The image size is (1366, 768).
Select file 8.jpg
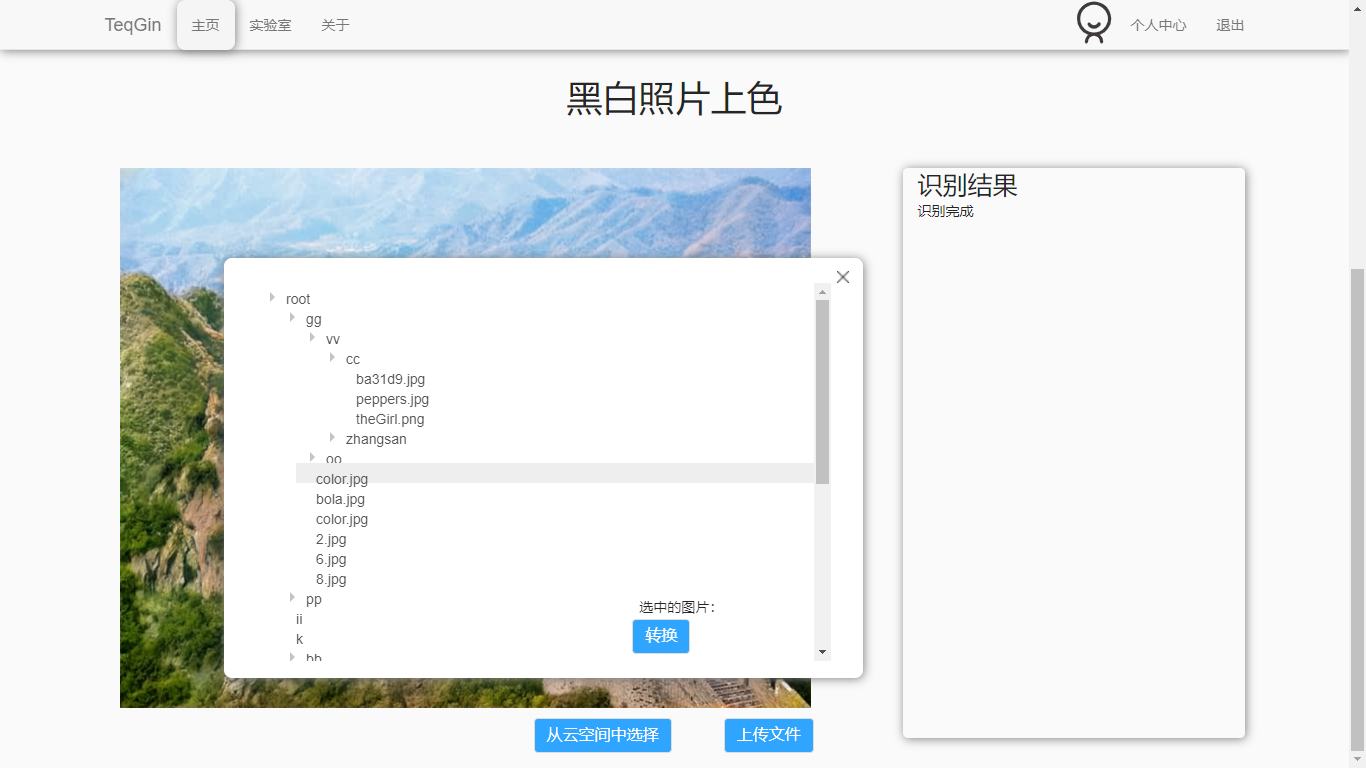pyautogui.click(x=331, y=579)
